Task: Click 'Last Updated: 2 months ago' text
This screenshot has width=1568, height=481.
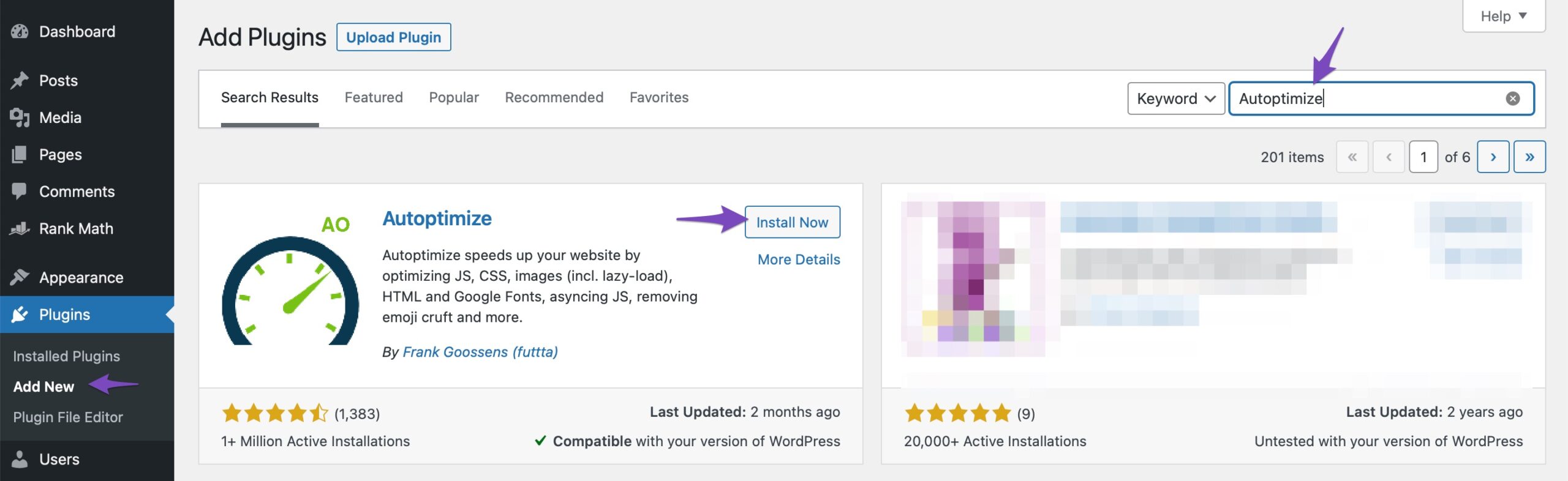Action: pyautogui.click(x=745, y=412)
